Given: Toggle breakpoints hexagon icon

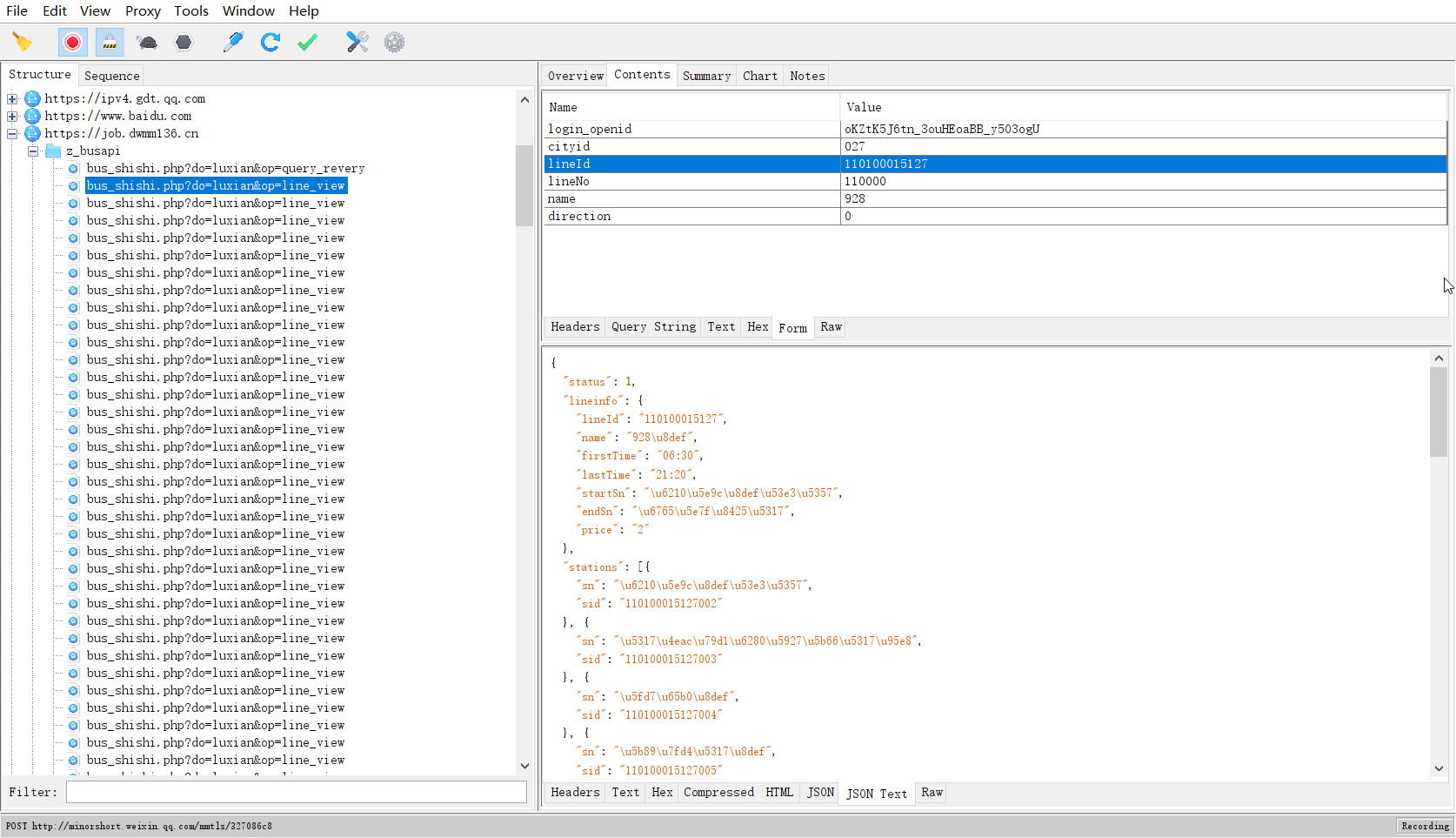Looking at the screenshot, I should (184, 42).
